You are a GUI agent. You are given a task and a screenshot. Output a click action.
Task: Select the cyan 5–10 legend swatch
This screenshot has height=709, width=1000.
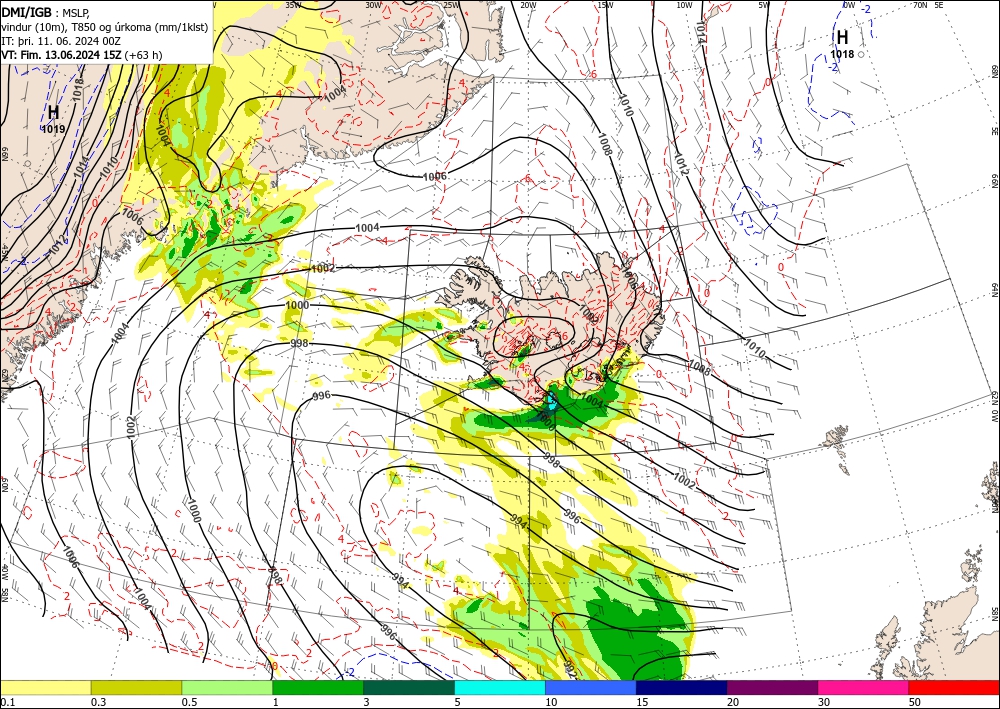click(500, 687)
